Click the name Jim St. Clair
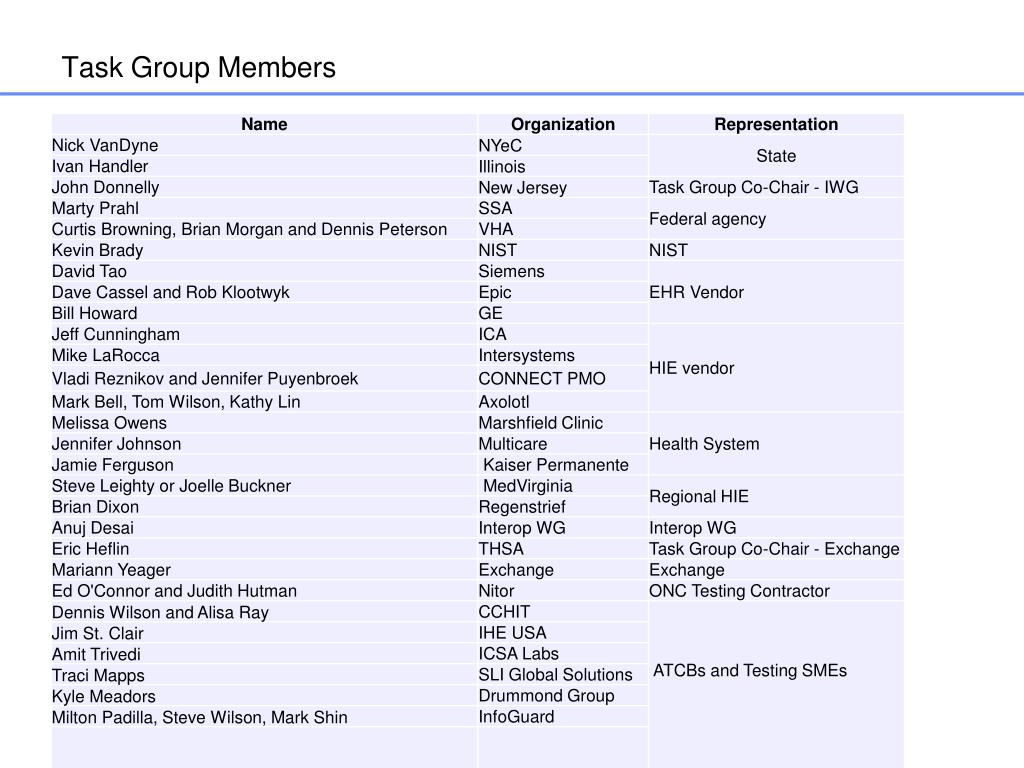Image resolution: width=1024 pixels, height=768 pixels. click(x=97, y=633)
